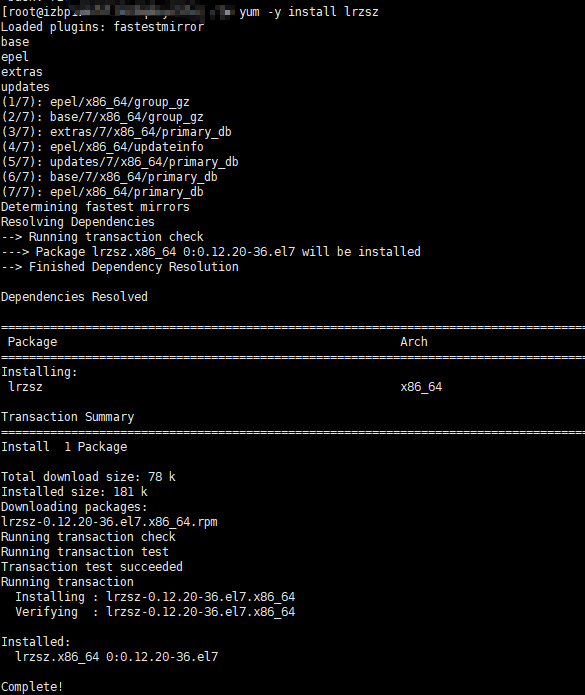Click the 'Dependencies Resolved' text
Image resolution: width=585 pixels, height=695 pixels.
[74, 297]
